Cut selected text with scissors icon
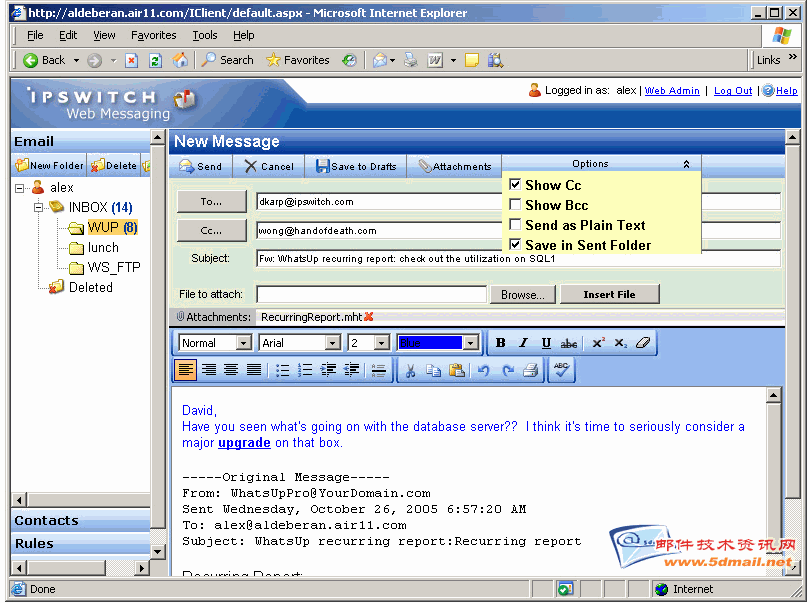Image resolution: width=810 pixels, height=603 pixels. (409, 370)
